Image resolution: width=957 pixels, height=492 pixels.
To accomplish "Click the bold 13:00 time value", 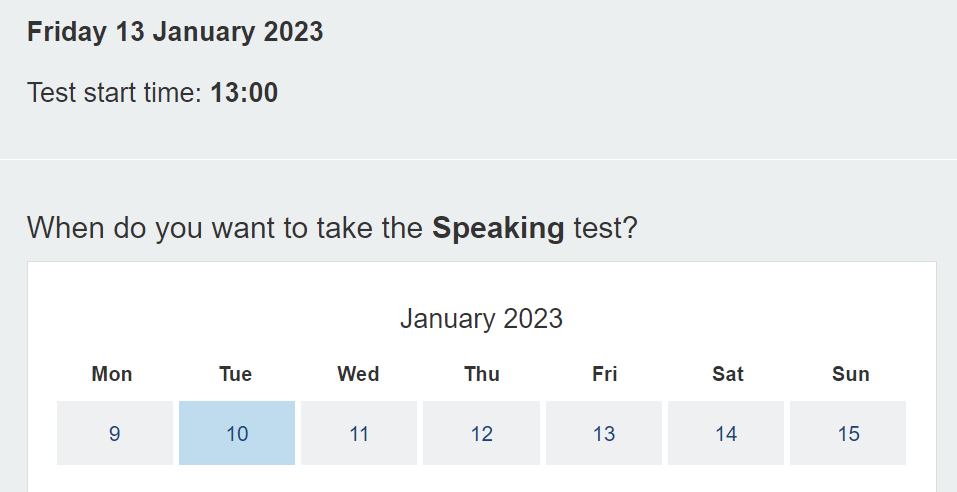I will pyautogui.click(x=244, y=93).
